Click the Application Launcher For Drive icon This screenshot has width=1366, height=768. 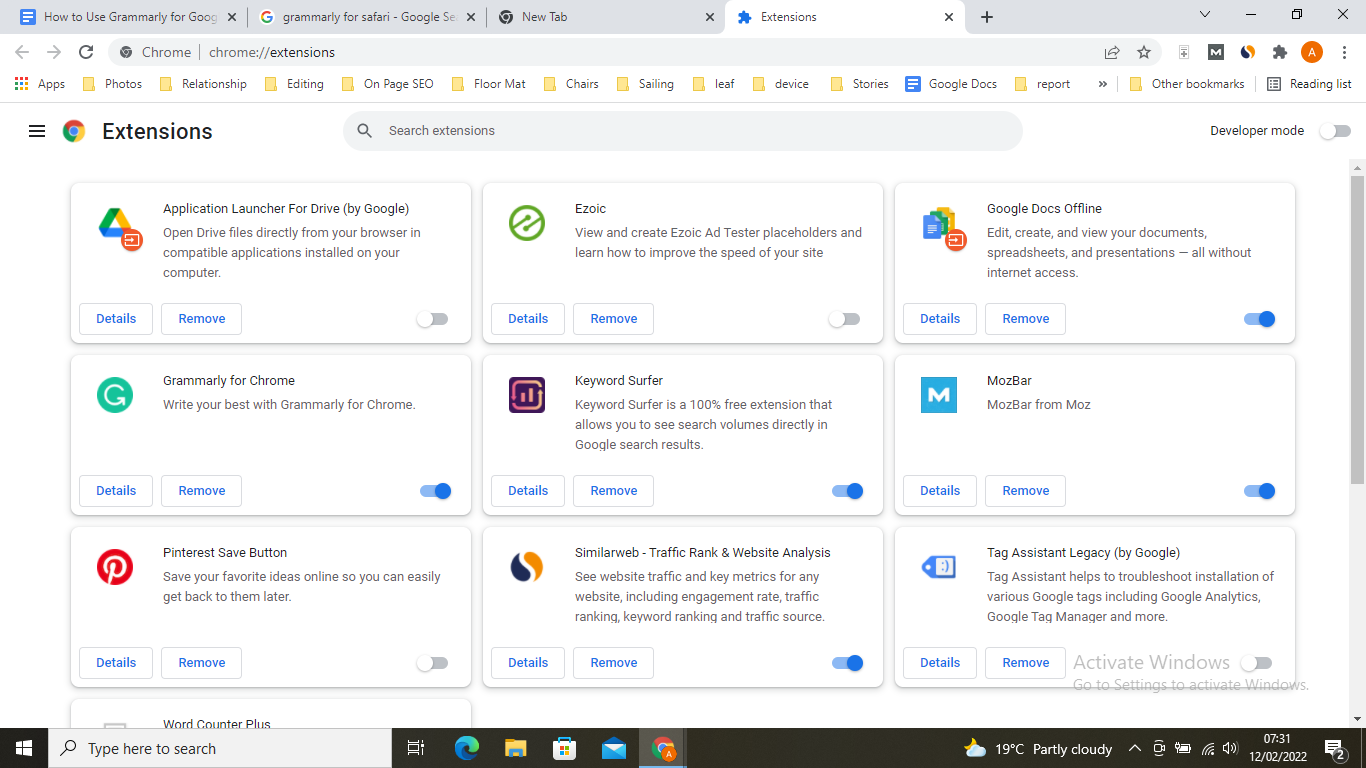(120, 227)
